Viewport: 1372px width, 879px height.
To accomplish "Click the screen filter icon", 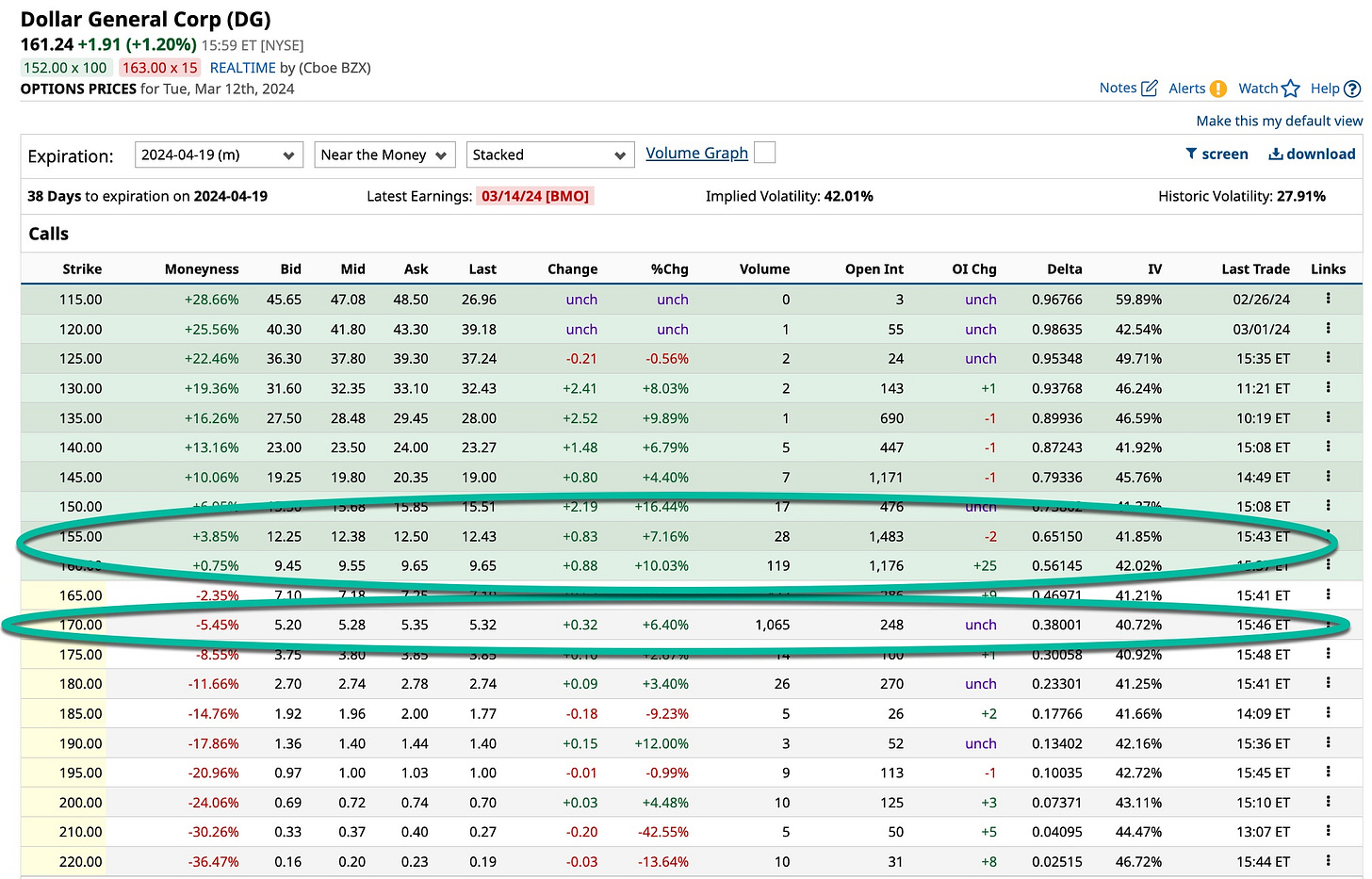I will 1191,154.
